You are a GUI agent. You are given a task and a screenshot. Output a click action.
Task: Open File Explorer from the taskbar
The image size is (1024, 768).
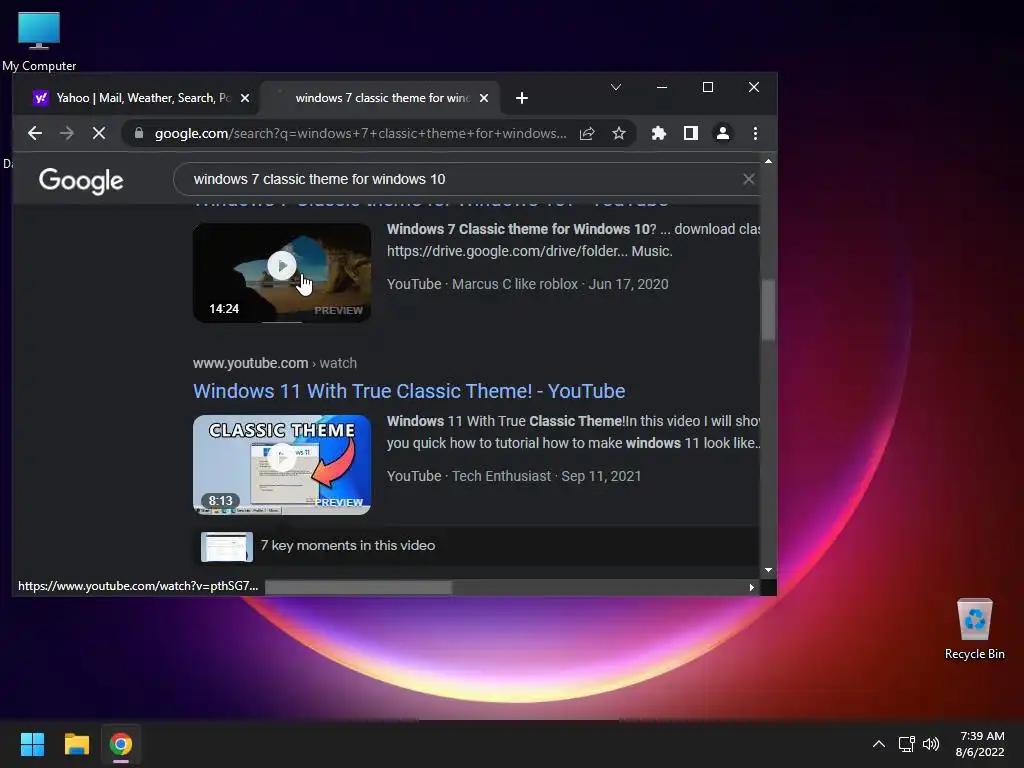point(76,744)
